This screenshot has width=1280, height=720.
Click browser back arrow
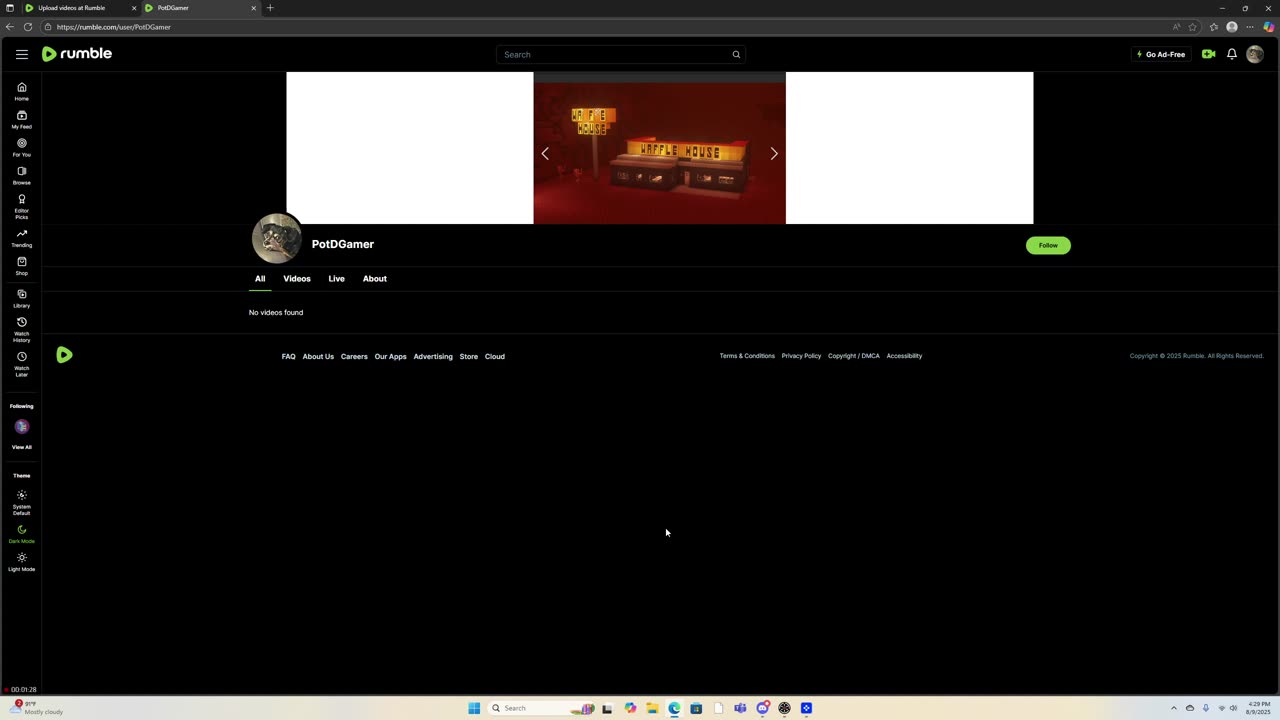pos(10,27)
